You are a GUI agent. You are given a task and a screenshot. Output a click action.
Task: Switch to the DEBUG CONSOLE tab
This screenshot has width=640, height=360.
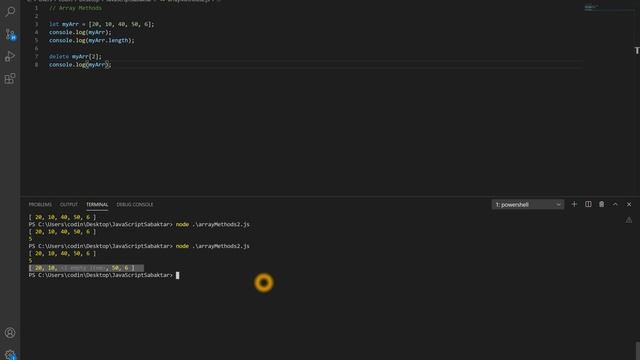(135, 204)
